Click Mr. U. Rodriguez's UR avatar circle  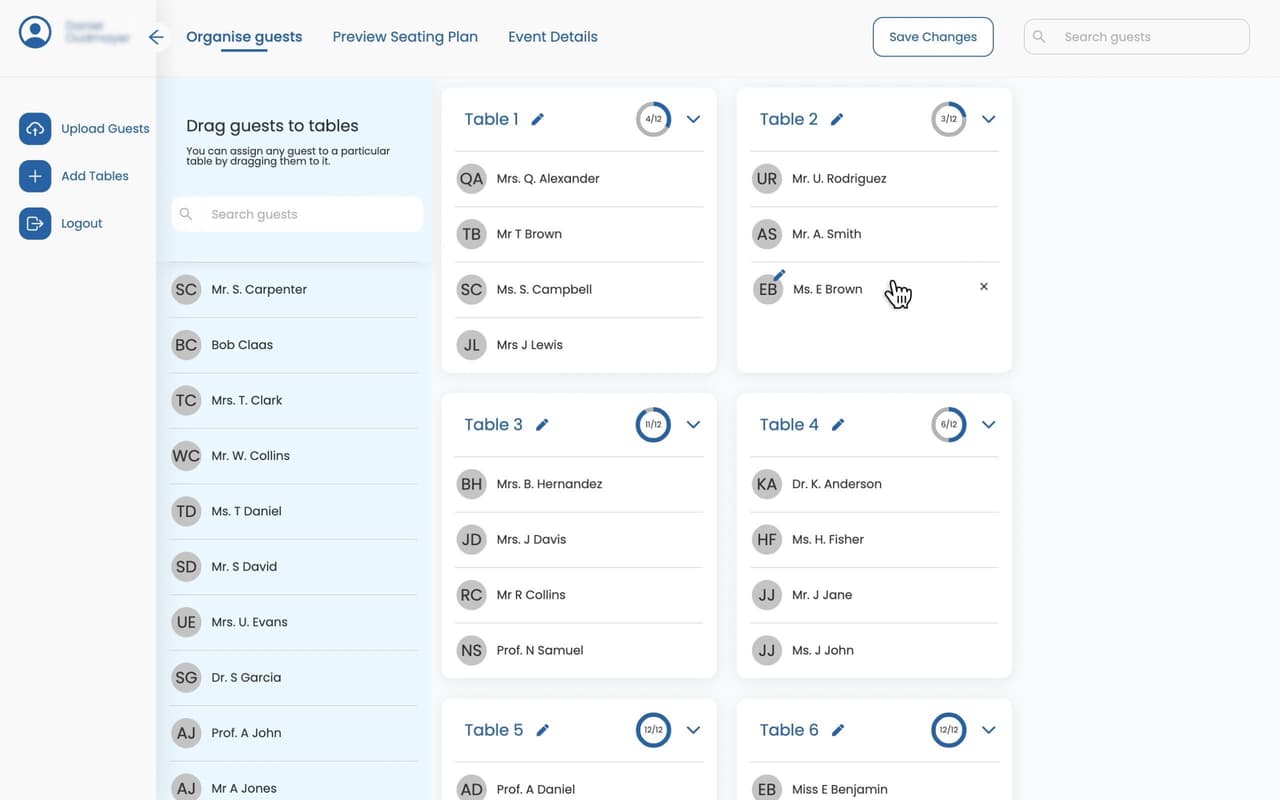pos(766,178)
